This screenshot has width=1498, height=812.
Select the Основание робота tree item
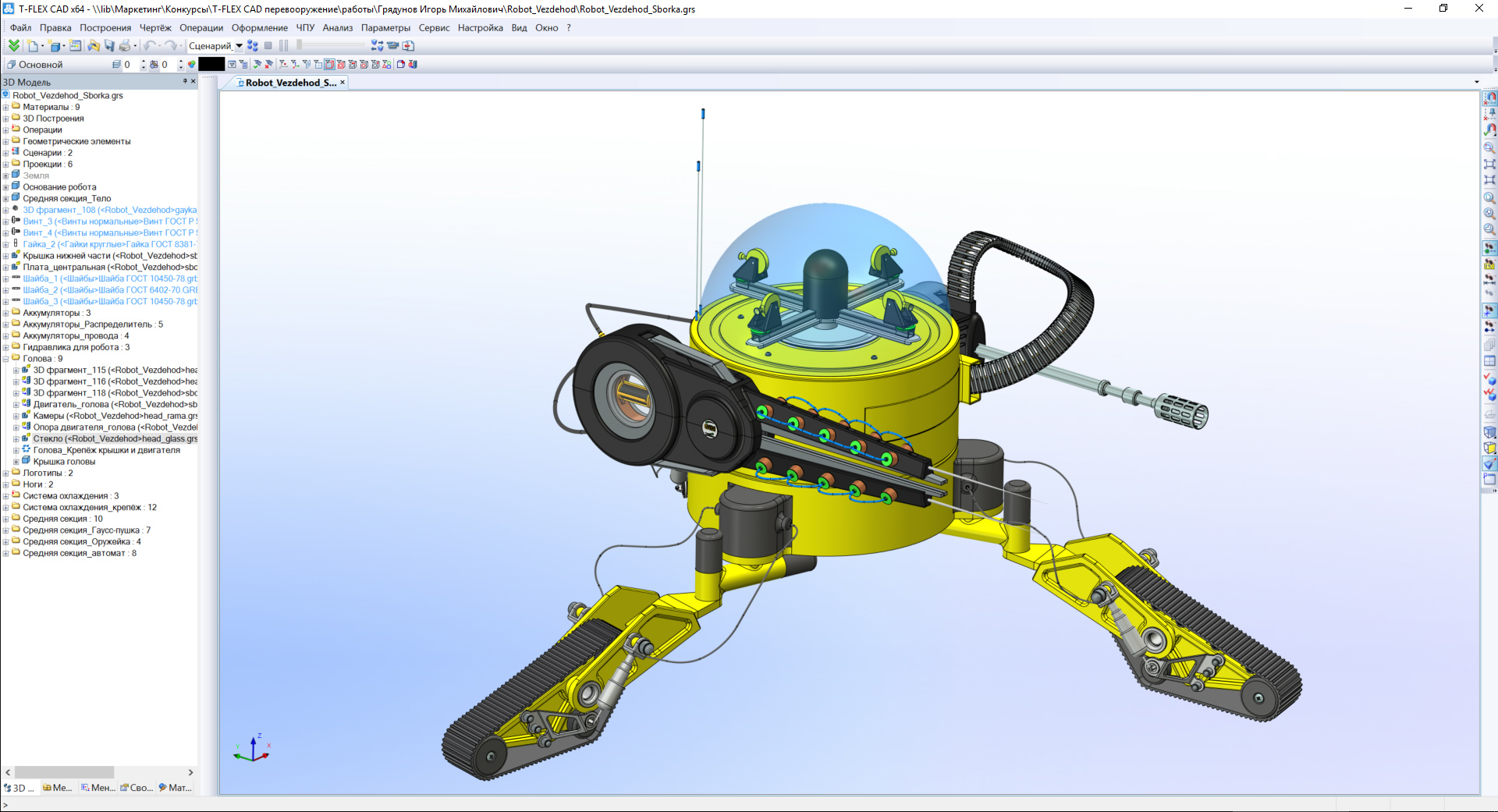pos(59,187)
